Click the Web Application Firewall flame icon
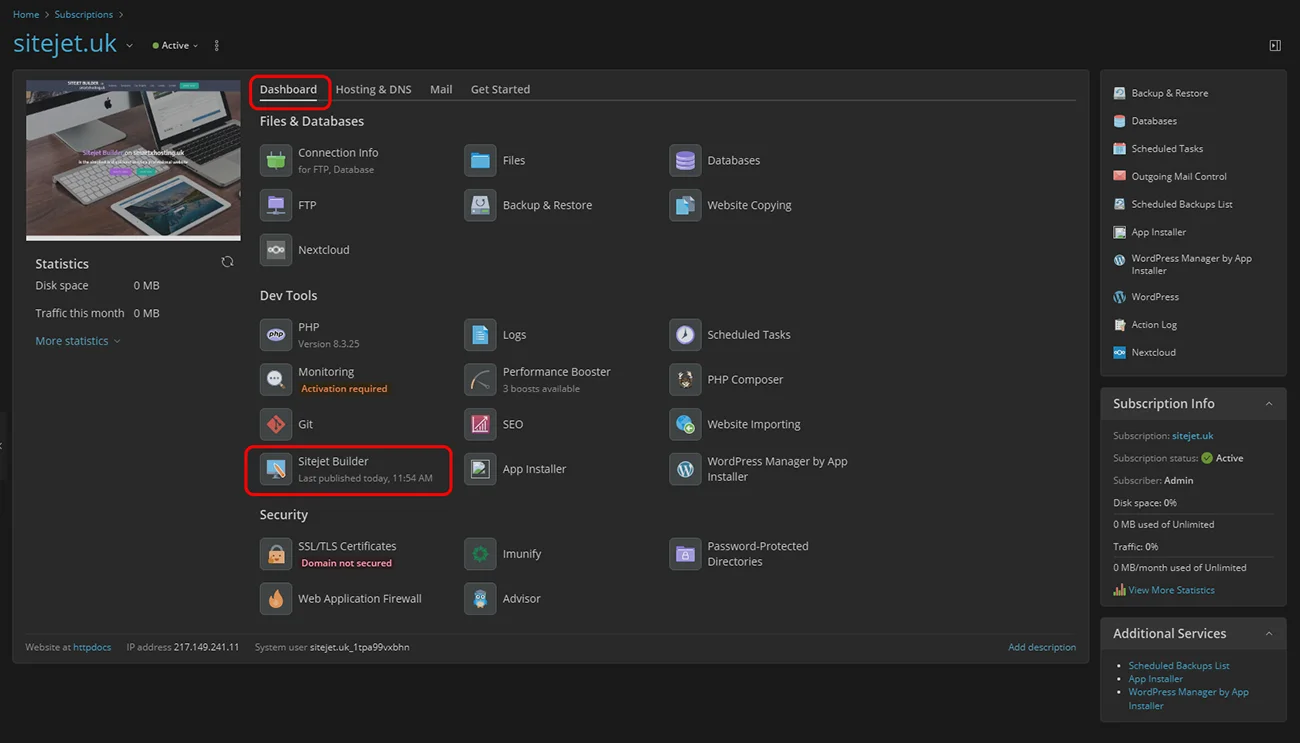 (x=276, y=599)
